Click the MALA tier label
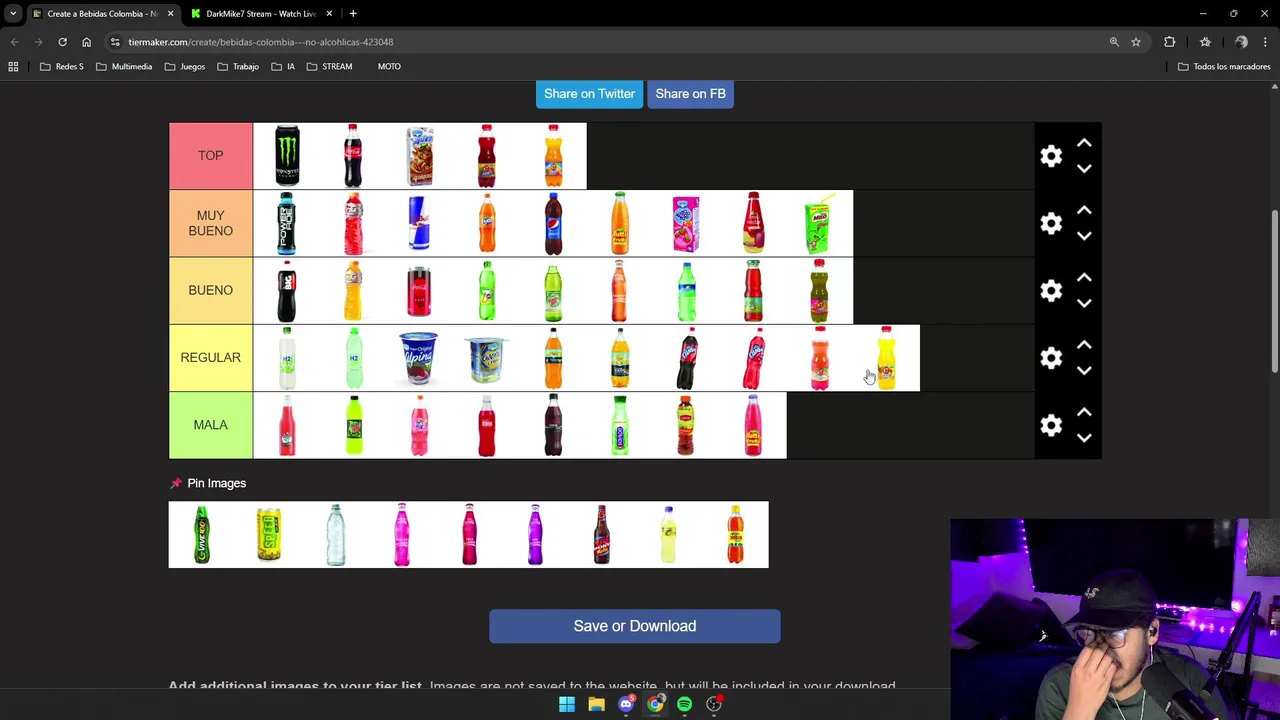The width and height of the screenshot is (1280, 720). [211, 425]
